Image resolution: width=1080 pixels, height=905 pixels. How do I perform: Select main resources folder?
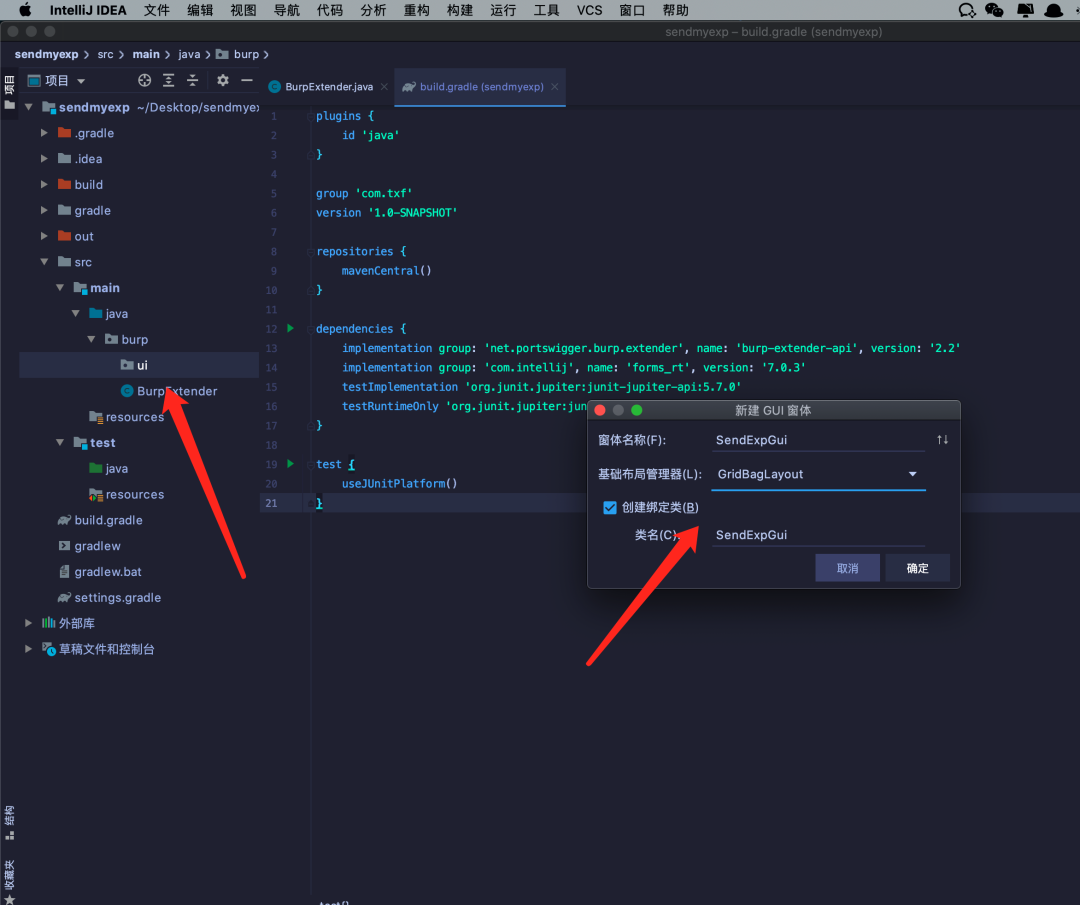[127, 417]
